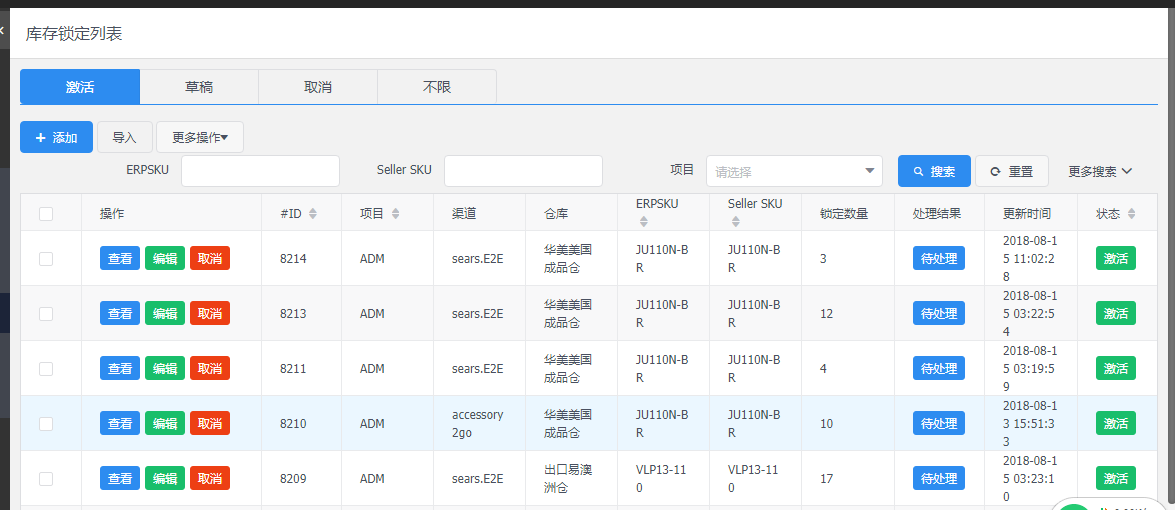
Task: Click 待处理 status for row 8214
Action: tap(939, 258)
